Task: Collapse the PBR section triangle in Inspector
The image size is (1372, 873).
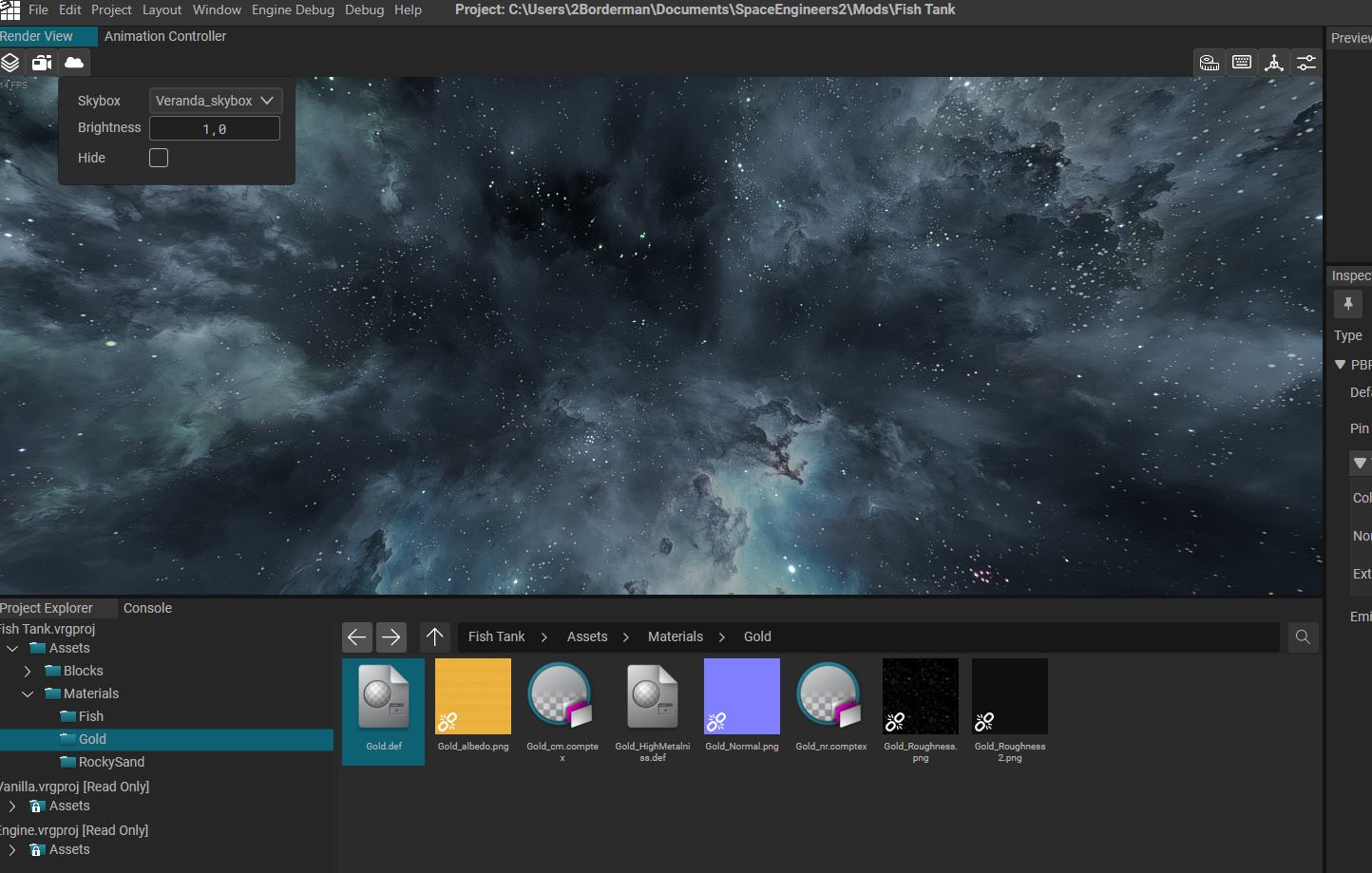Action: point(1340,365)
